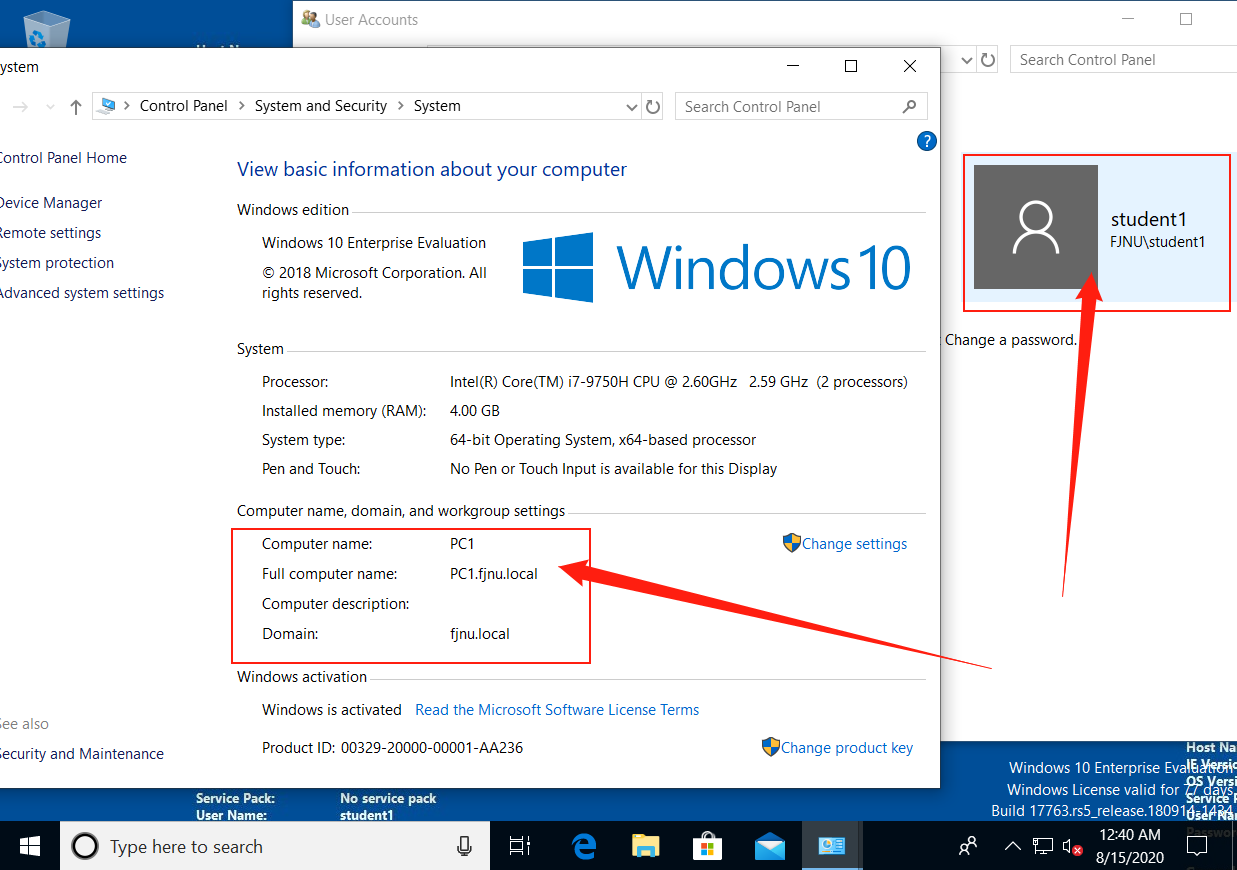Screen dimensions: 1237x870
Task: Open Advanced system settings link
Action: click(x=82, y=293)
